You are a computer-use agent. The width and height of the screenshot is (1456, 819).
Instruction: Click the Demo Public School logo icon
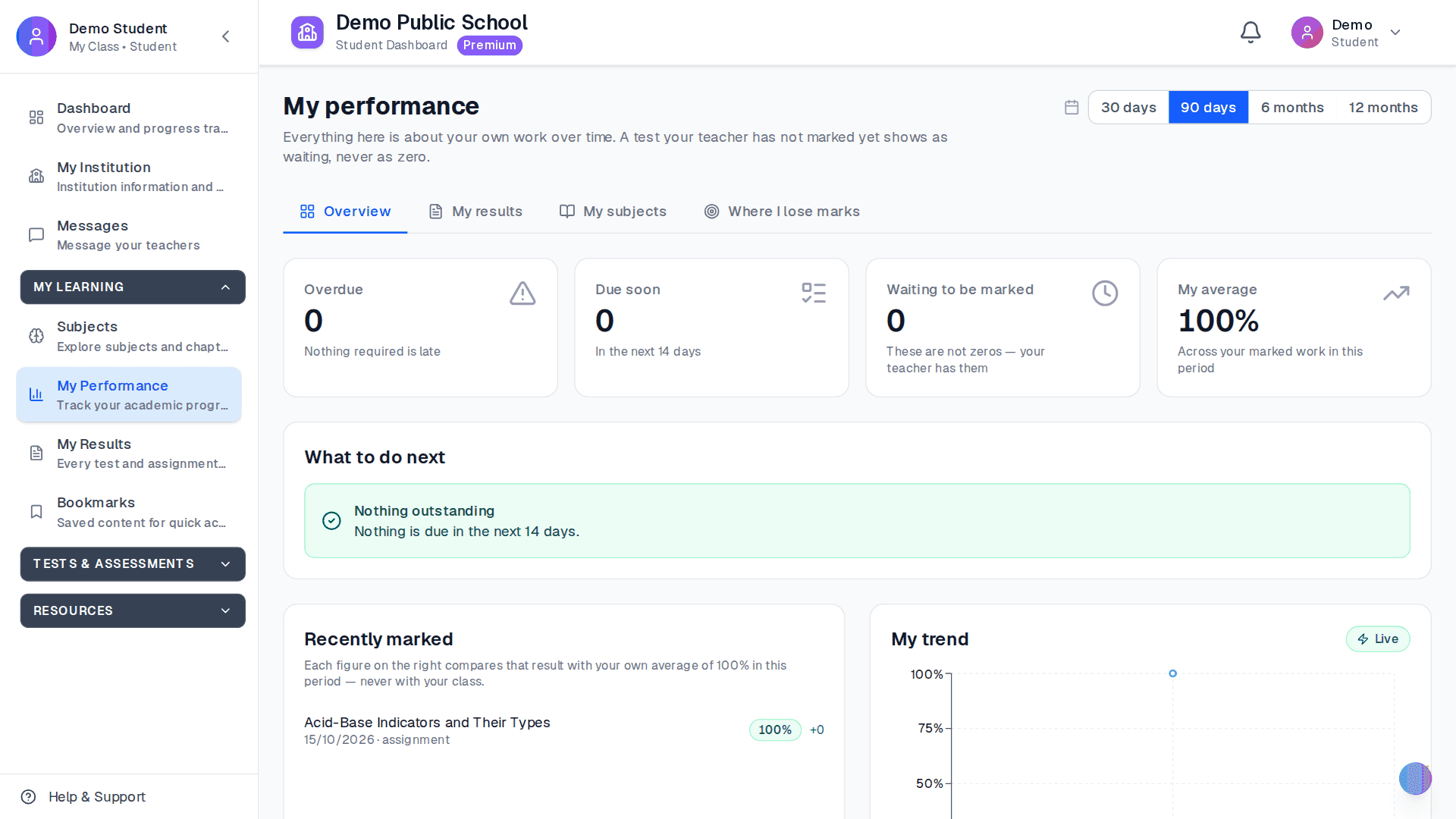(307, 33)
